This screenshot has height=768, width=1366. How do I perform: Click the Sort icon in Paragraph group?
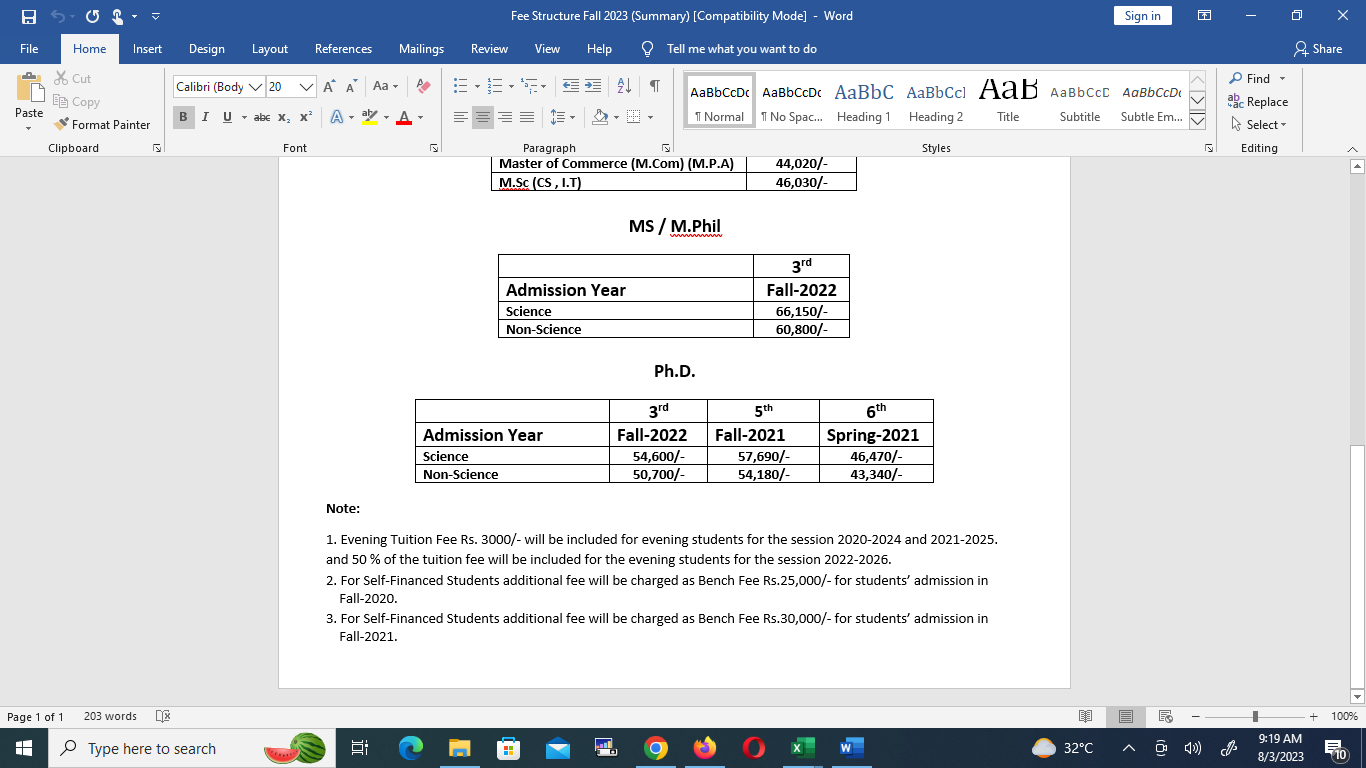click(x=623, y=87)
